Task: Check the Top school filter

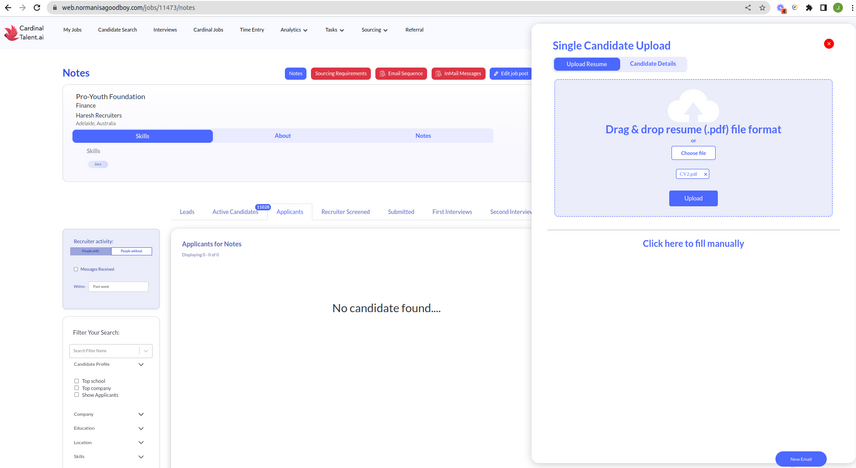Action: tap(76, 381)
